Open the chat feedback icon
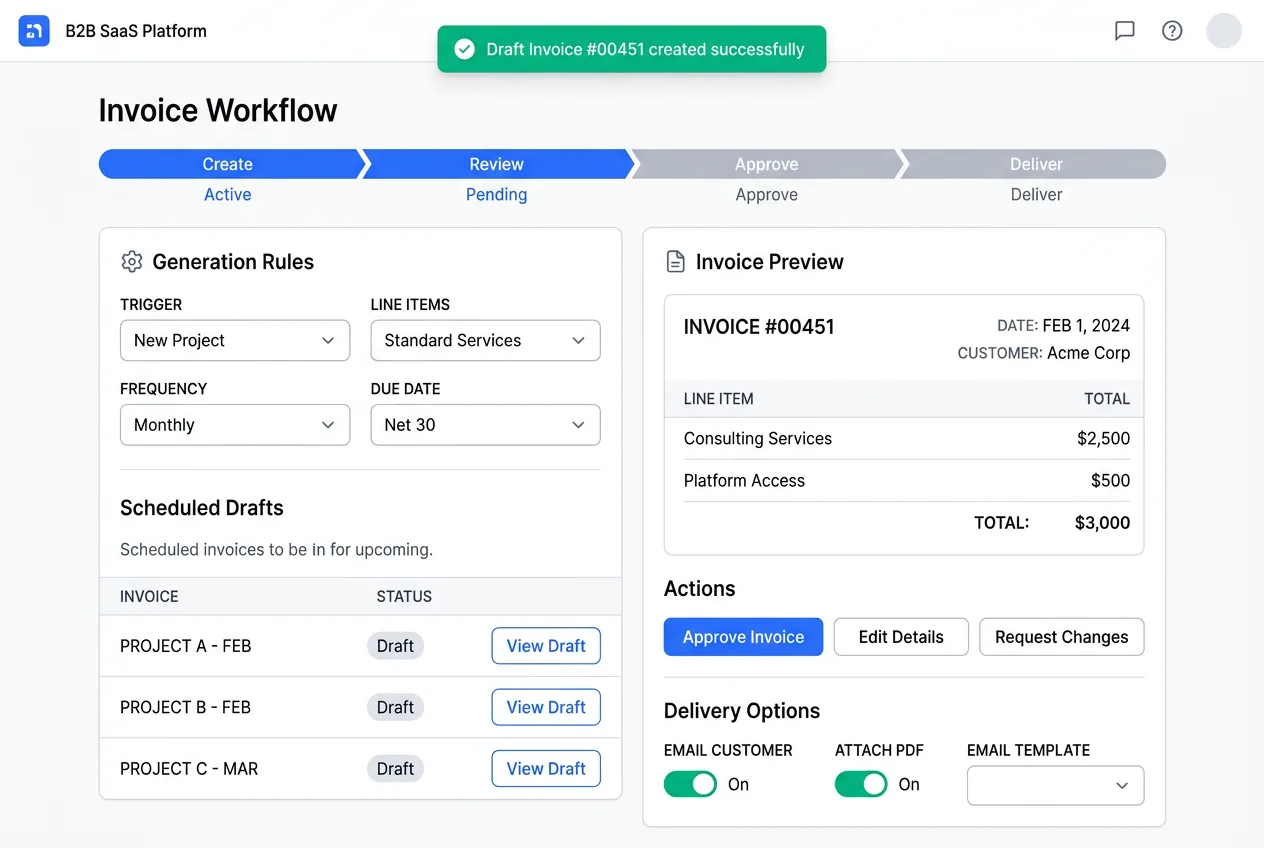The width and height of the screenshot is (1264, 848). click(1124, 30)
